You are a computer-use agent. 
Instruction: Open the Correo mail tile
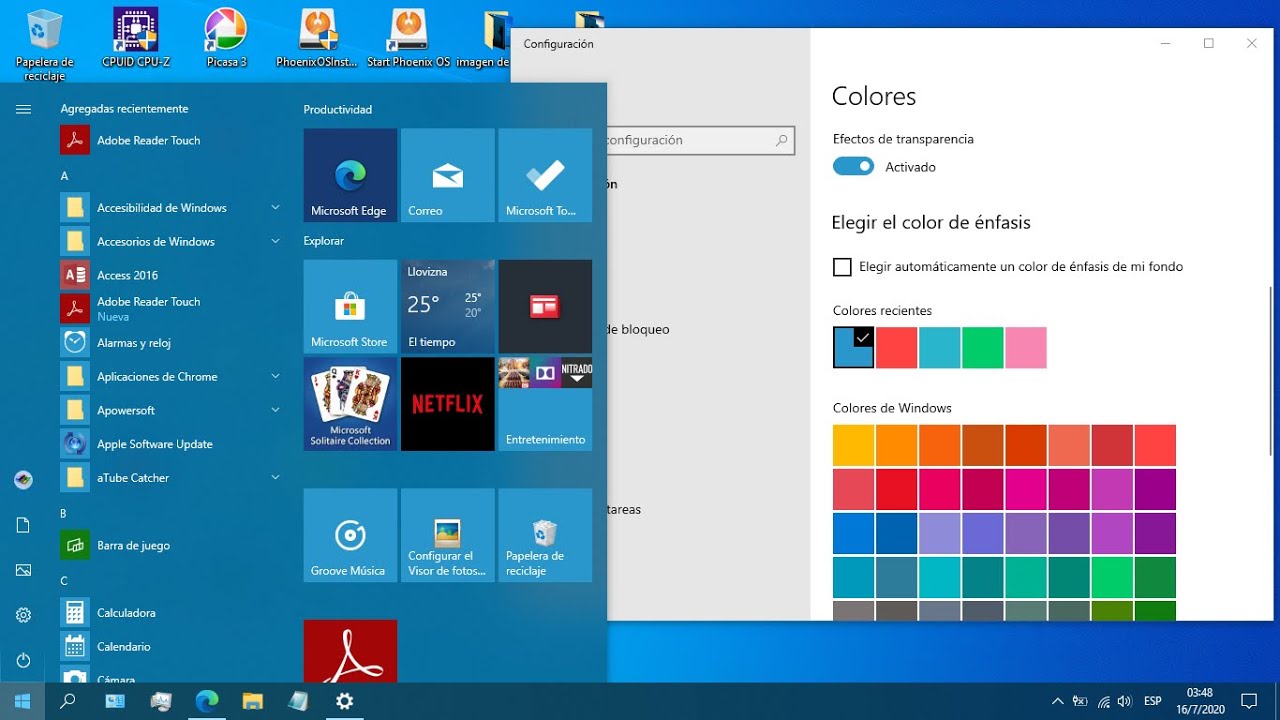(447, 175)
